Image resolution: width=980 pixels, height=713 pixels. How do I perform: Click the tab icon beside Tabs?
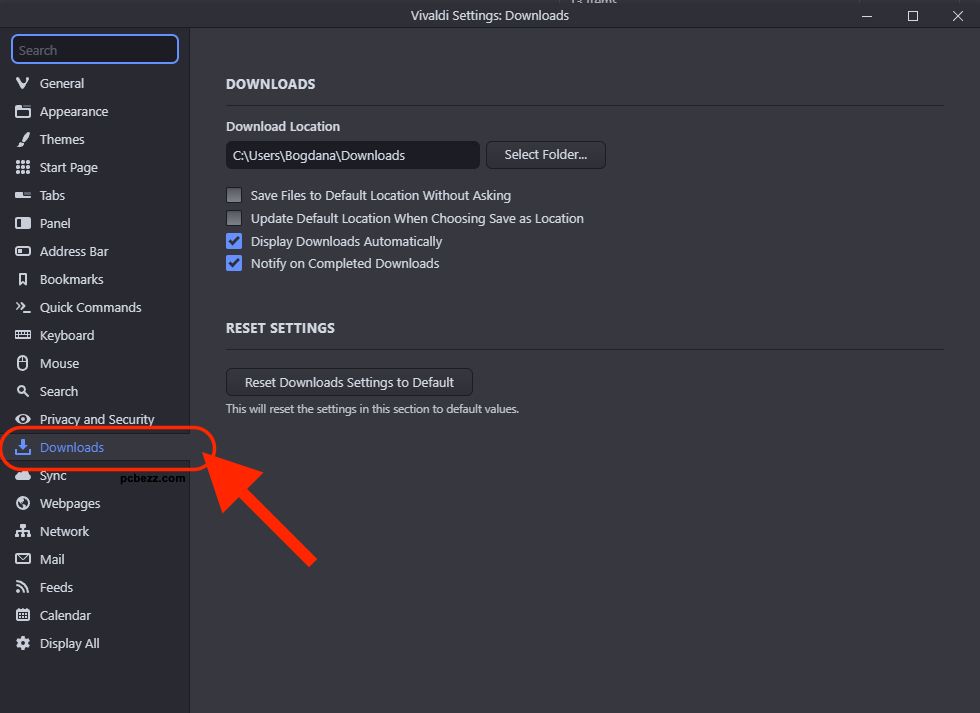tap(22, 195)
